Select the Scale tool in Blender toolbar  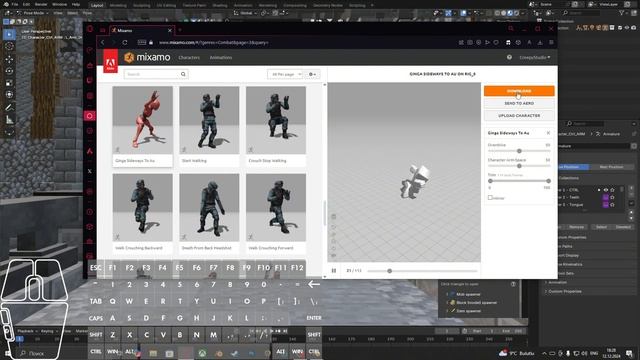pos(9,83)
